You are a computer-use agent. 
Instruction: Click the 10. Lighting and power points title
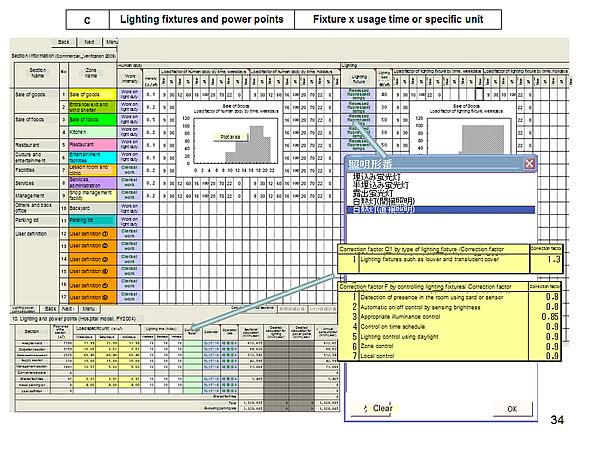[72, 319]
